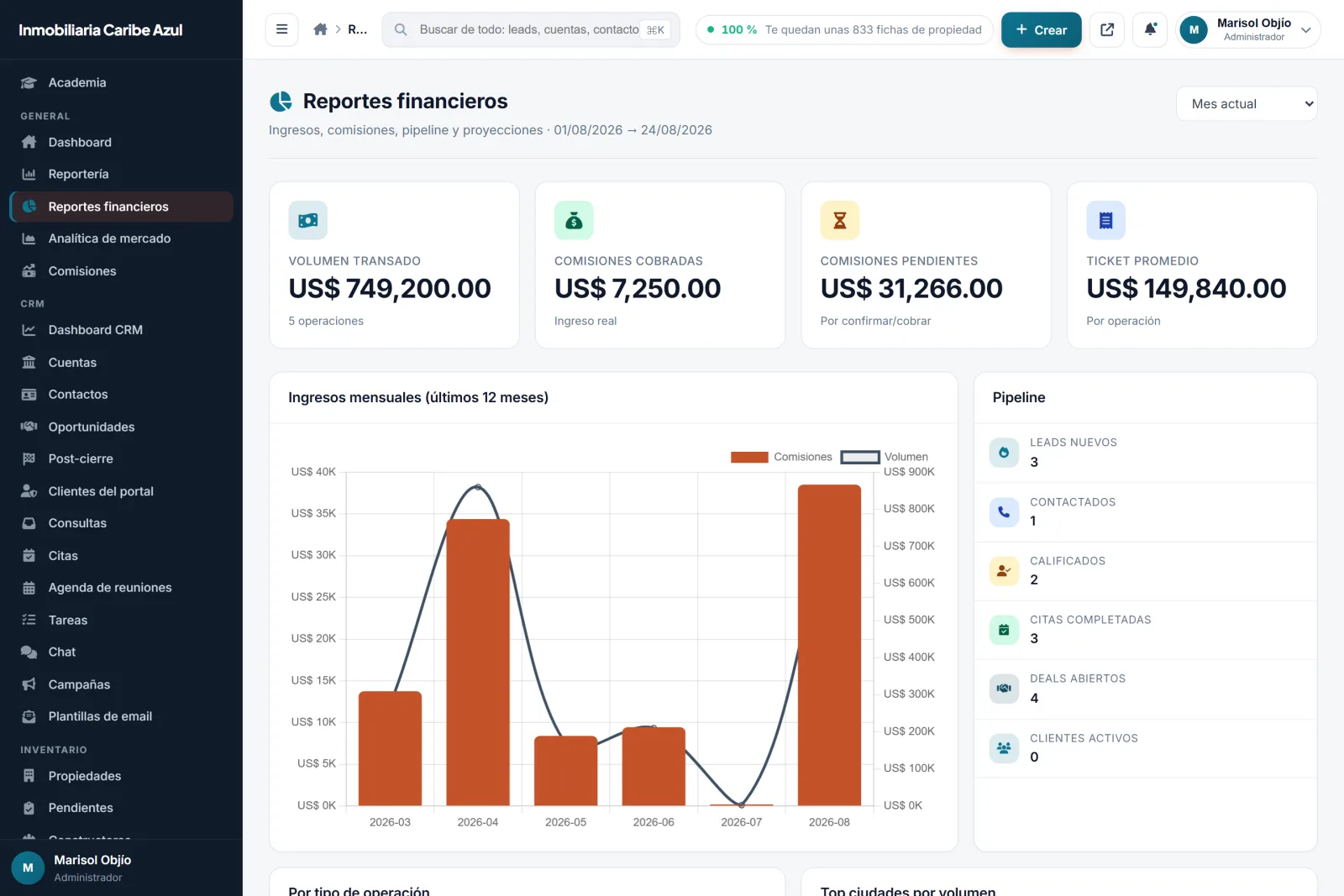Click the search magnifier icon
The height and width of the screenshot is (896, 1344).
click(x=401, y=29)
